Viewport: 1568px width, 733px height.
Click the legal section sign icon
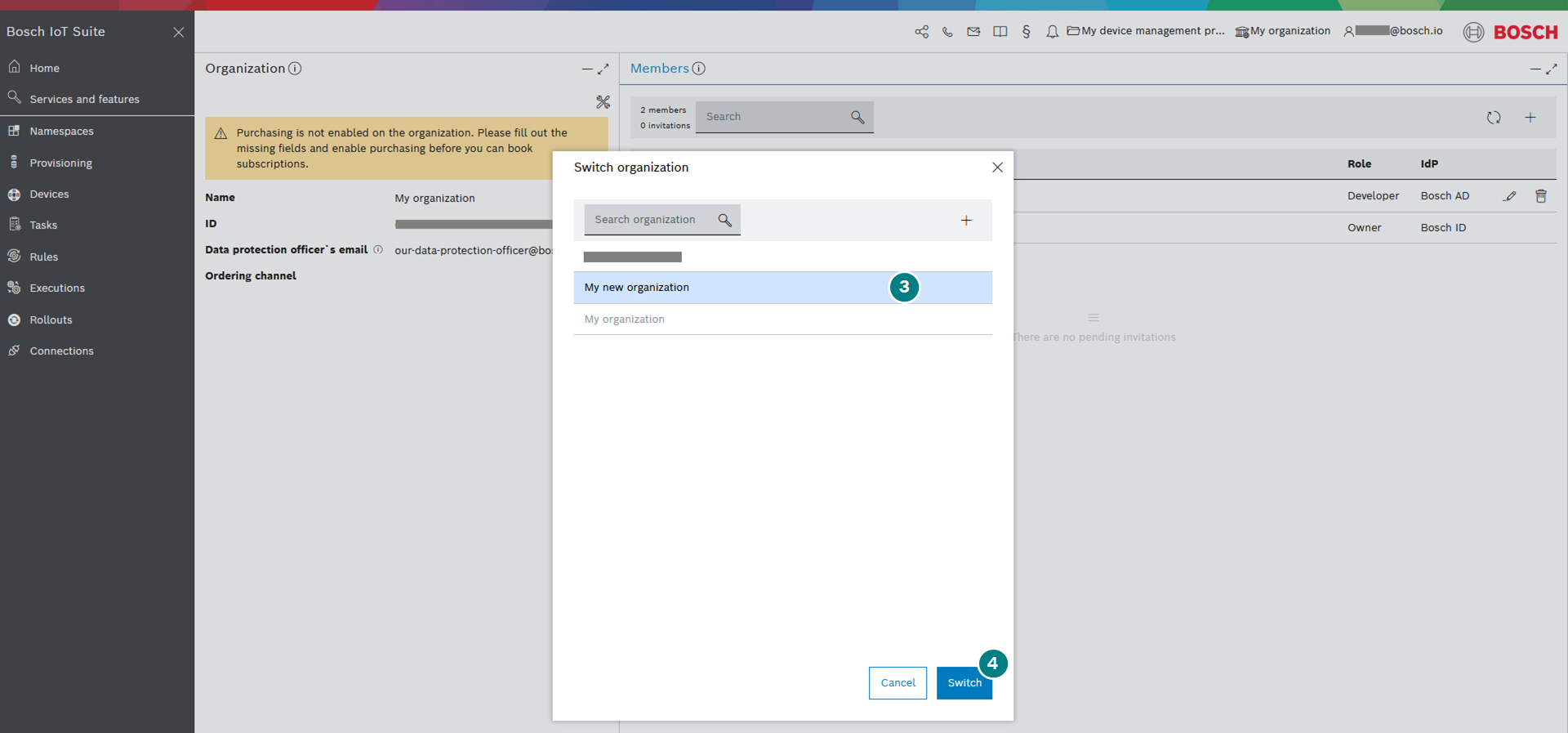1027,32
